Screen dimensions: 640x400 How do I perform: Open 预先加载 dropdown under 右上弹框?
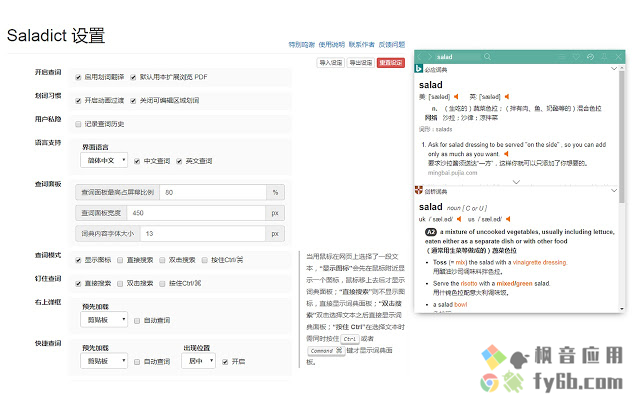click(104, 320)
